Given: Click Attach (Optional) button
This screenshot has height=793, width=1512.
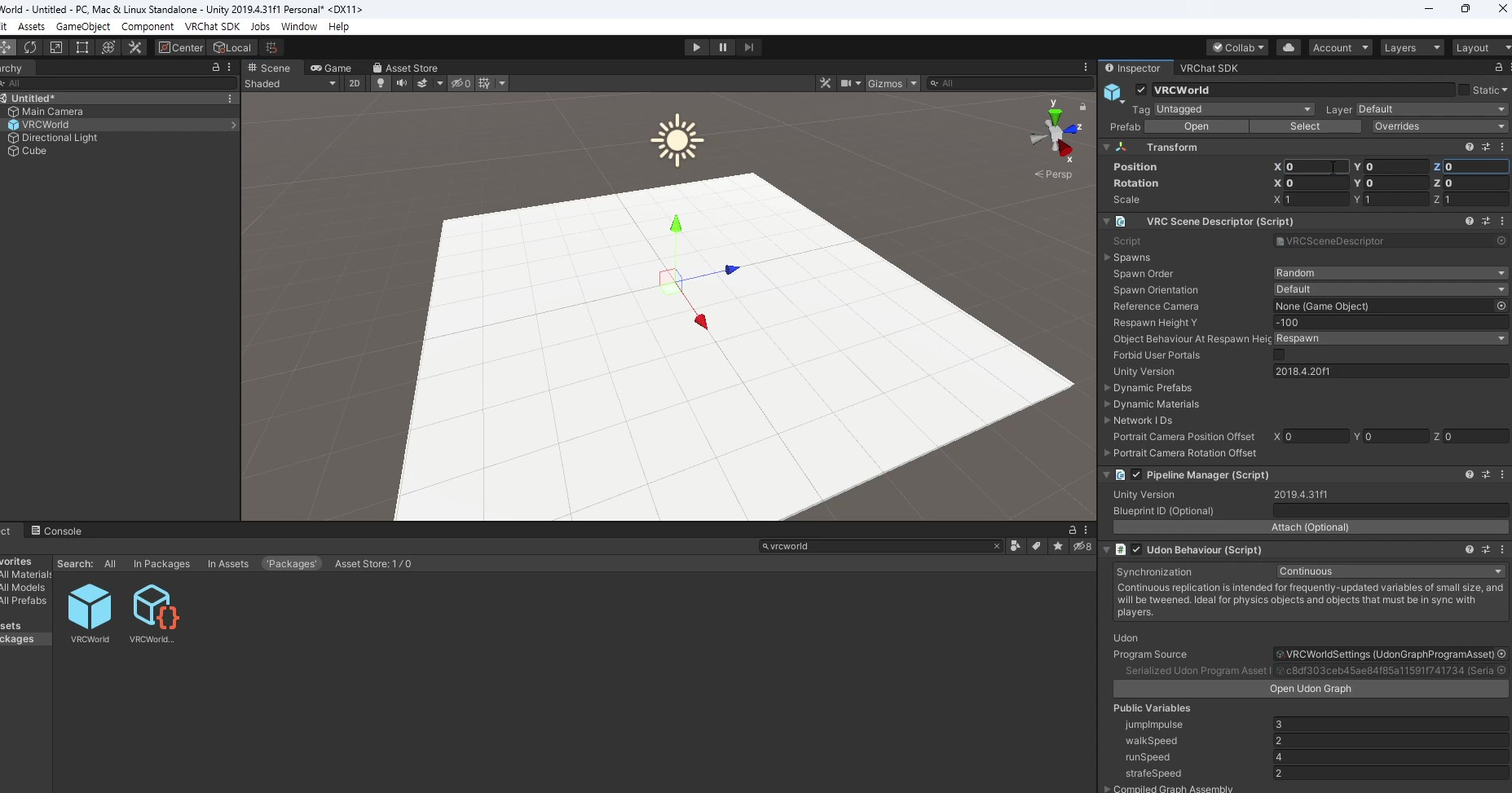Looking at the screenshot, I should click(1310, 527).
